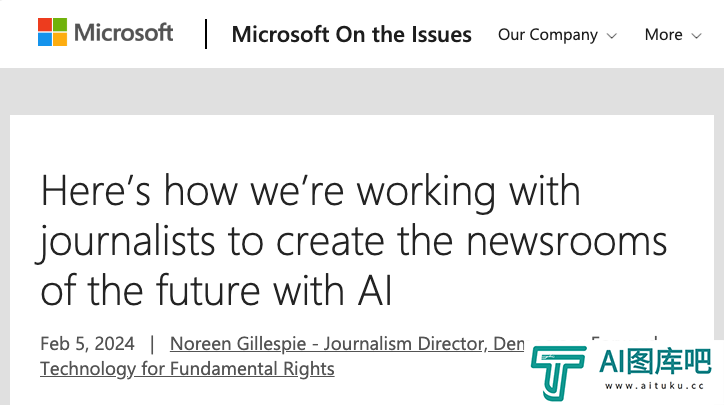Click the Technology for Fundamental Rights link
724x405 pixels.
click(187, 369)
